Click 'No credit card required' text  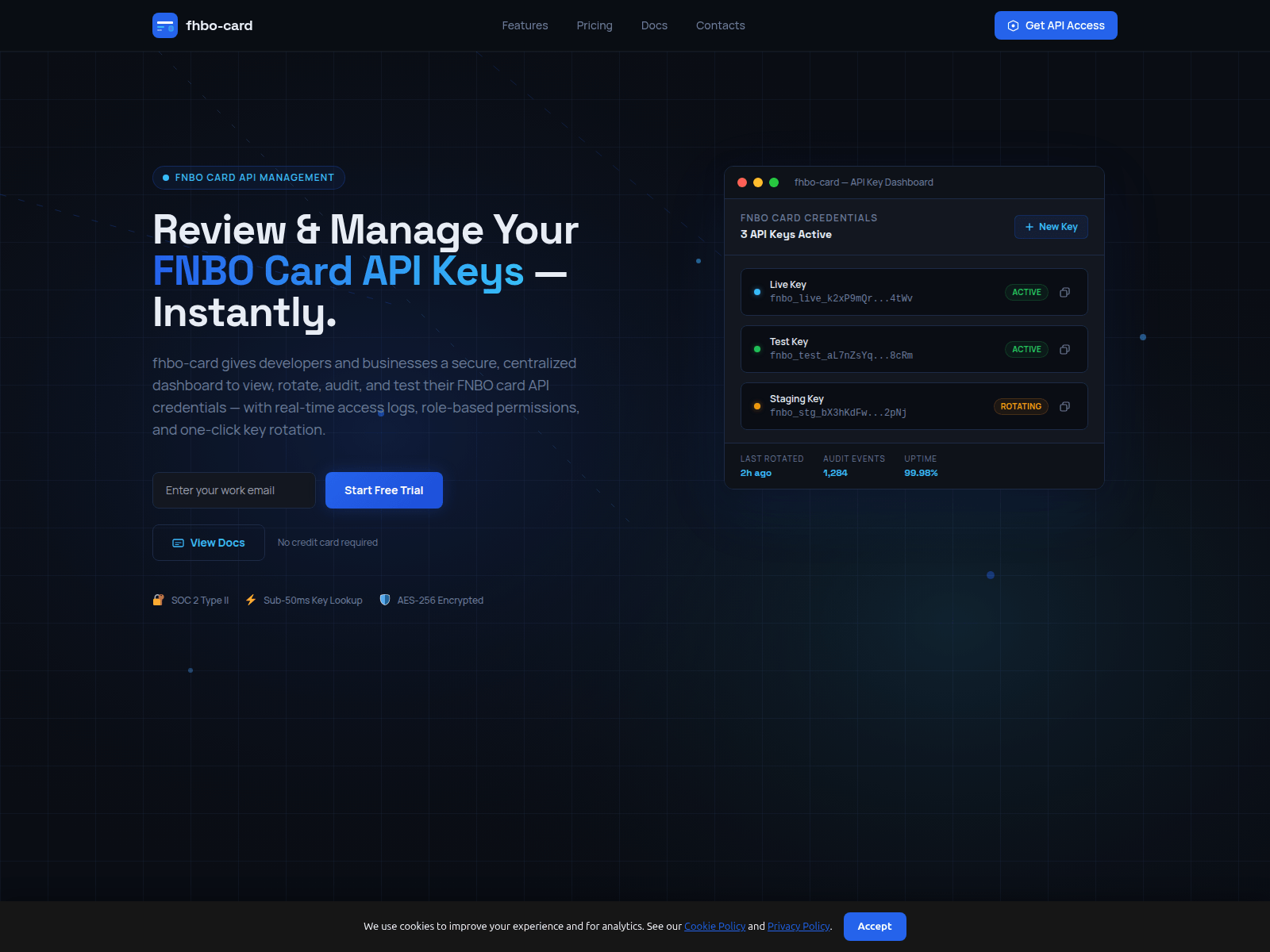click(x=328, y=543)
